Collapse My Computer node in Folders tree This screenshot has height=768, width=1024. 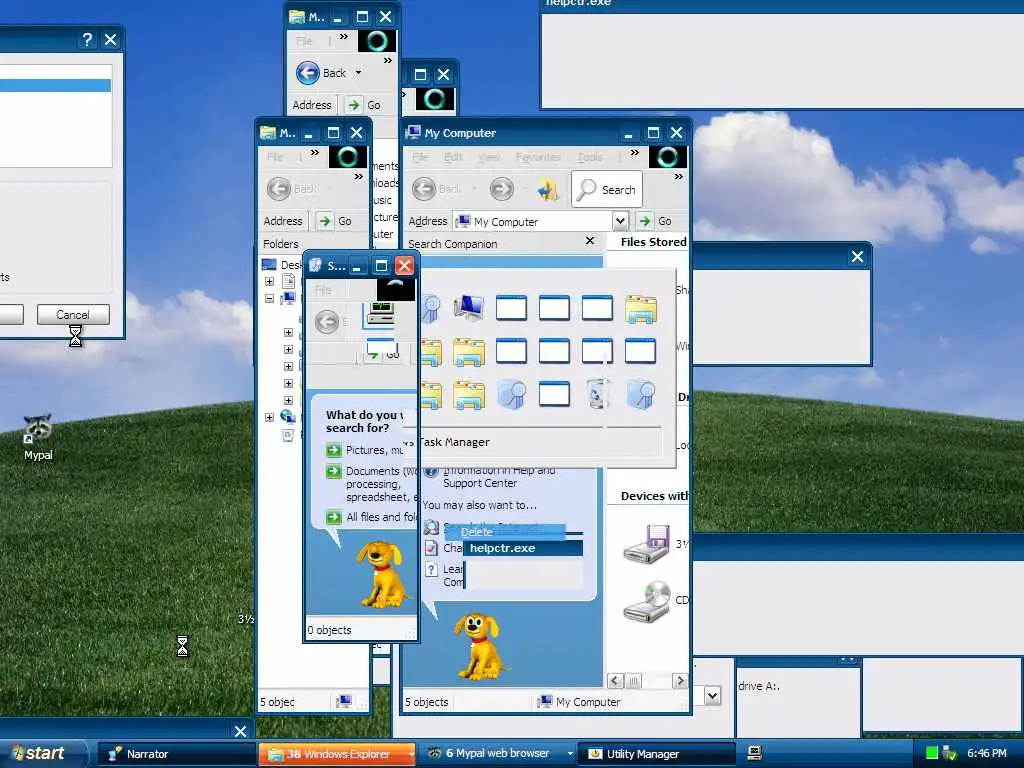point(269,298)
